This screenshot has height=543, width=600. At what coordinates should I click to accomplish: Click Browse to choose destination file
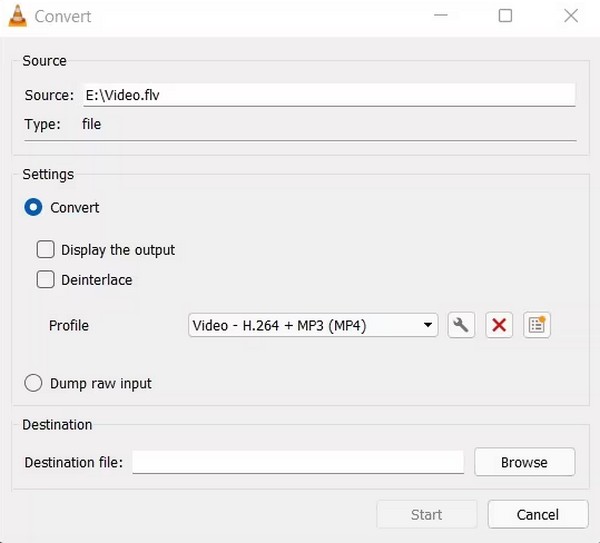click(524, 462)
